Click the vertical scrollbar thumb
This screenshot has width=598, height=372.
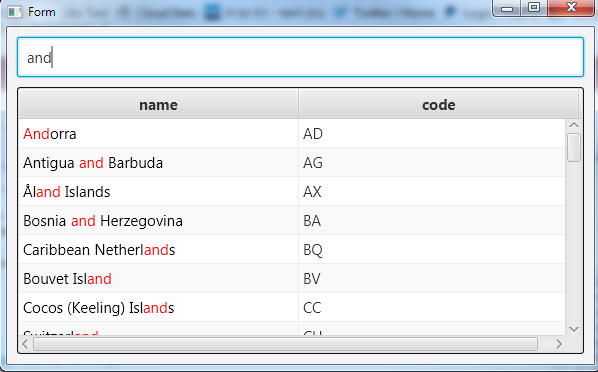(x=574, y=147)
